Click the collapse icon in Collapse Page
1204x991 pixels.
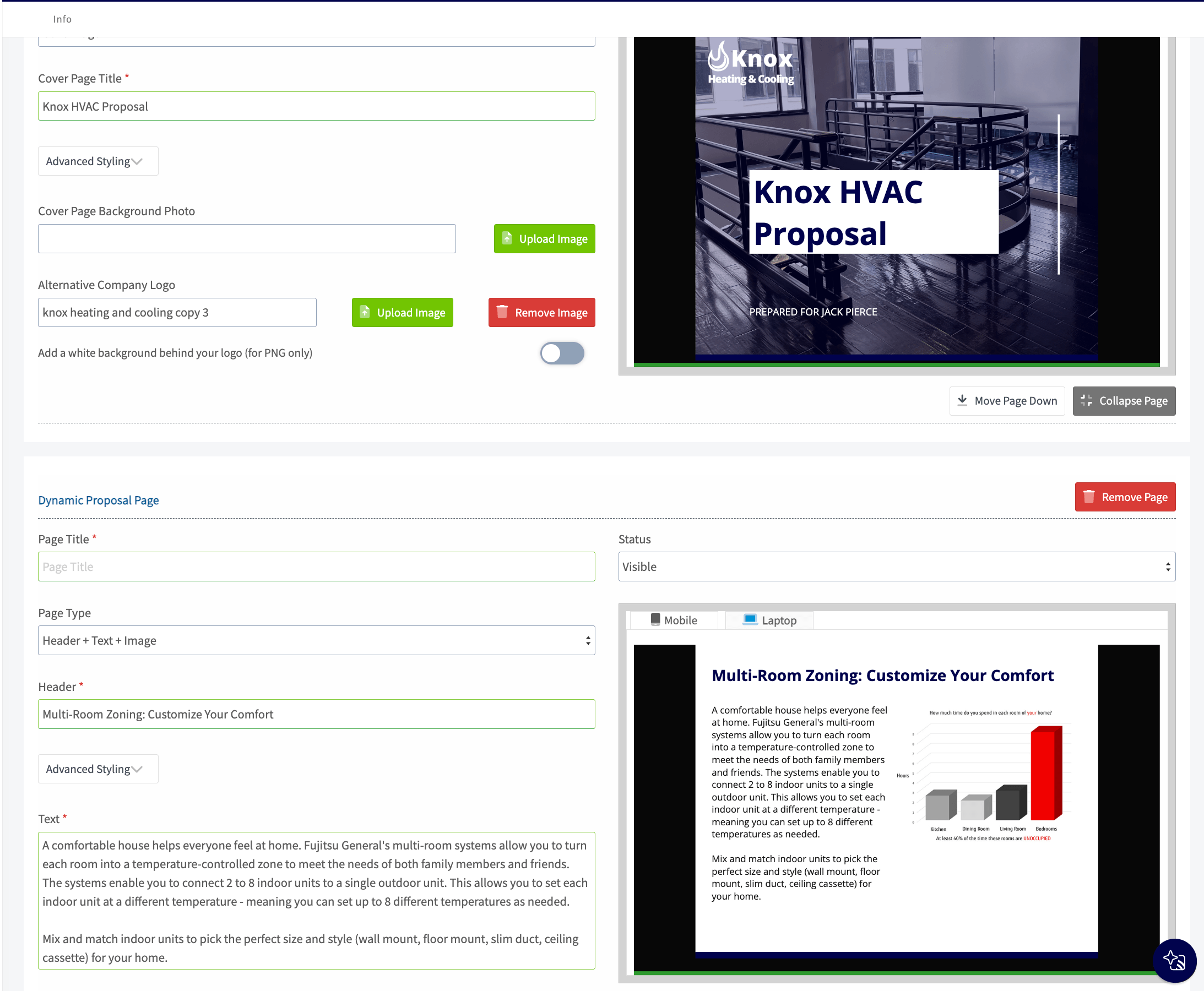coord(1086,400)
